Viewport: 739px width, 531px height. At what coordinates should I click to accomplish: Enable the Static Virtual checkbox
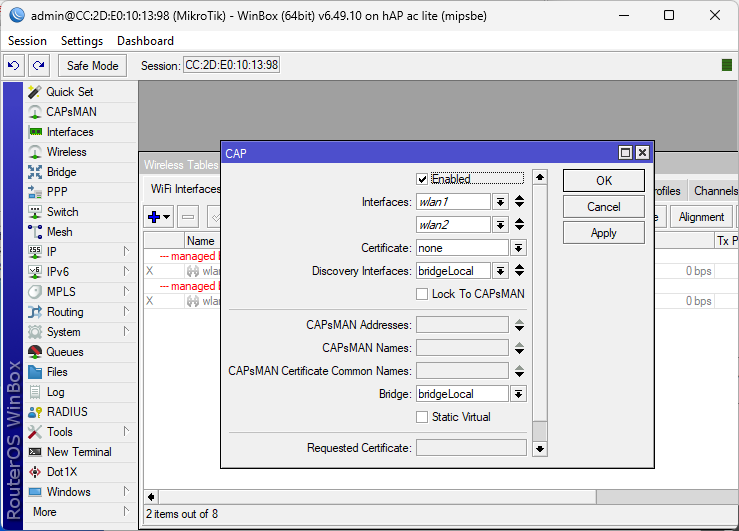point(422,417)
